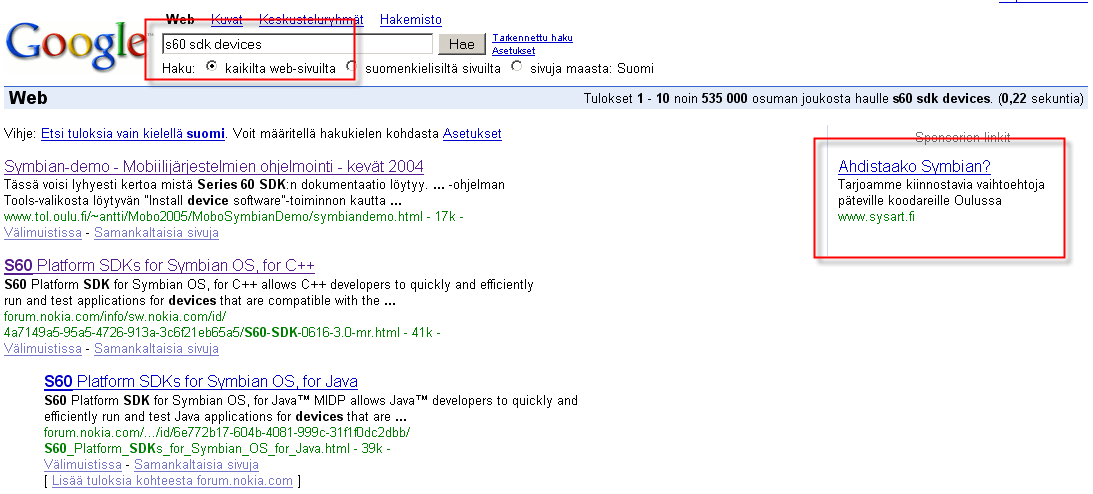Open the Keskusteluryhmät tab
Viewport: 1093px width, 494px height.
pyautogui.click(x=311, y=19)
